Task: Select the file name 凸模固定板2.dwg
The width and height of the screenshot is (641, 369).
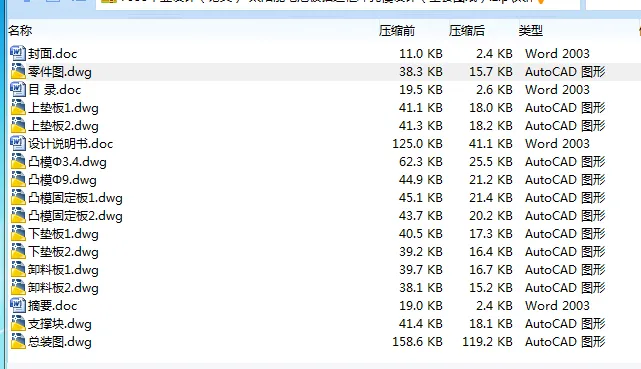Action: coord(75,215)
